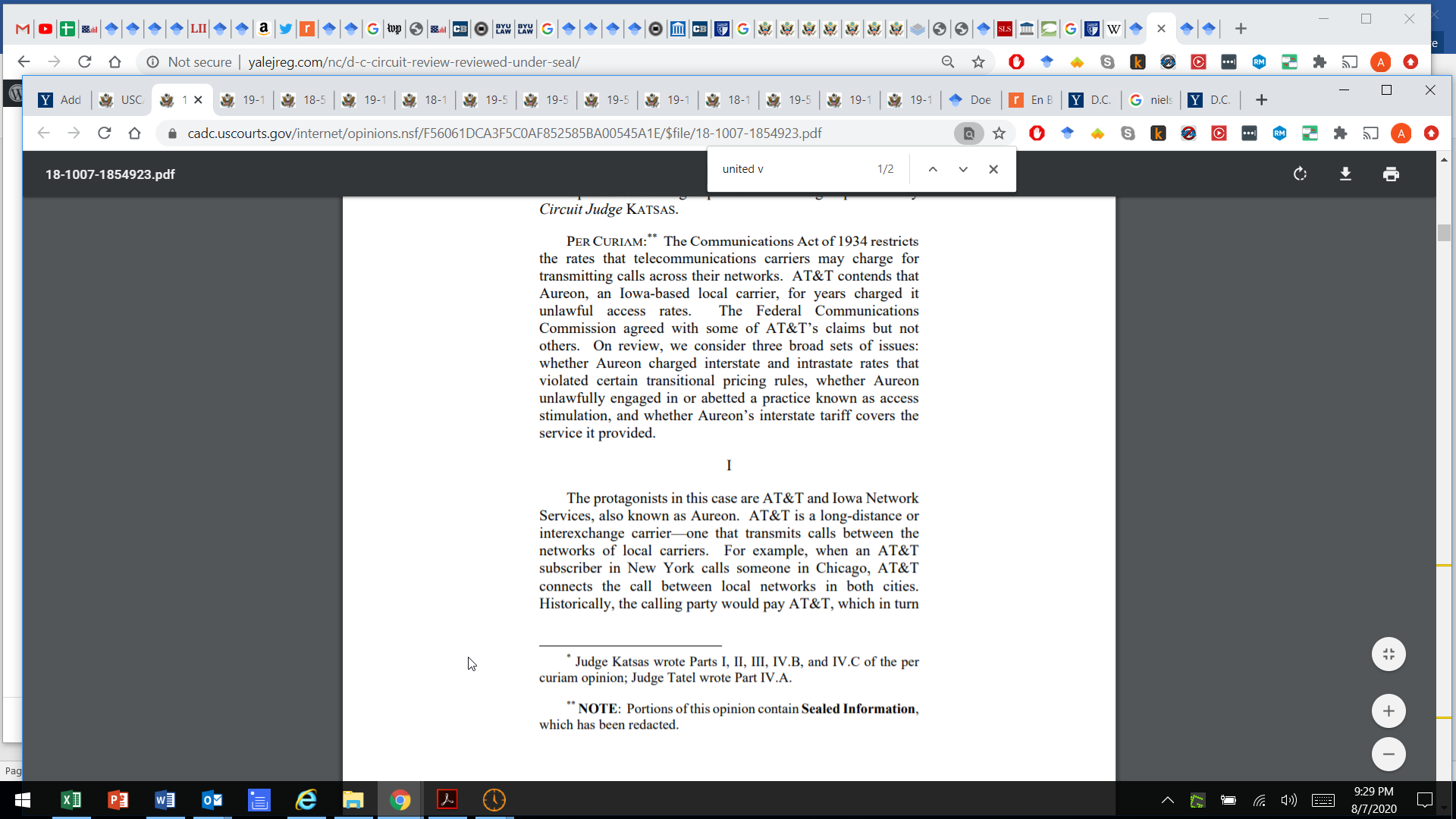Click the cast icon in front toolbar

tap(1371, 133)
